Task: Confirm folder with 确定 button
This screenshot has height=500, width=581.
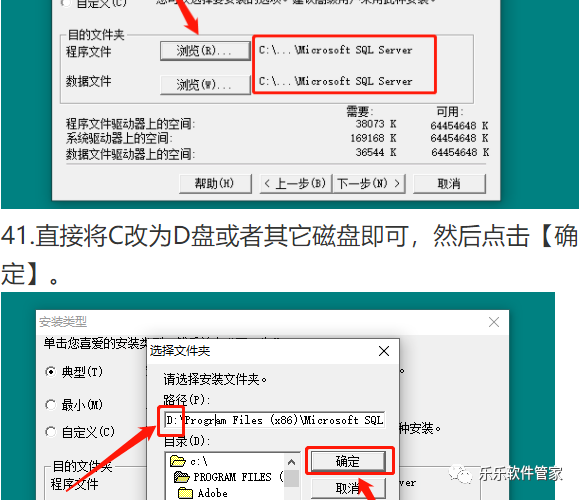Action: 348,461
